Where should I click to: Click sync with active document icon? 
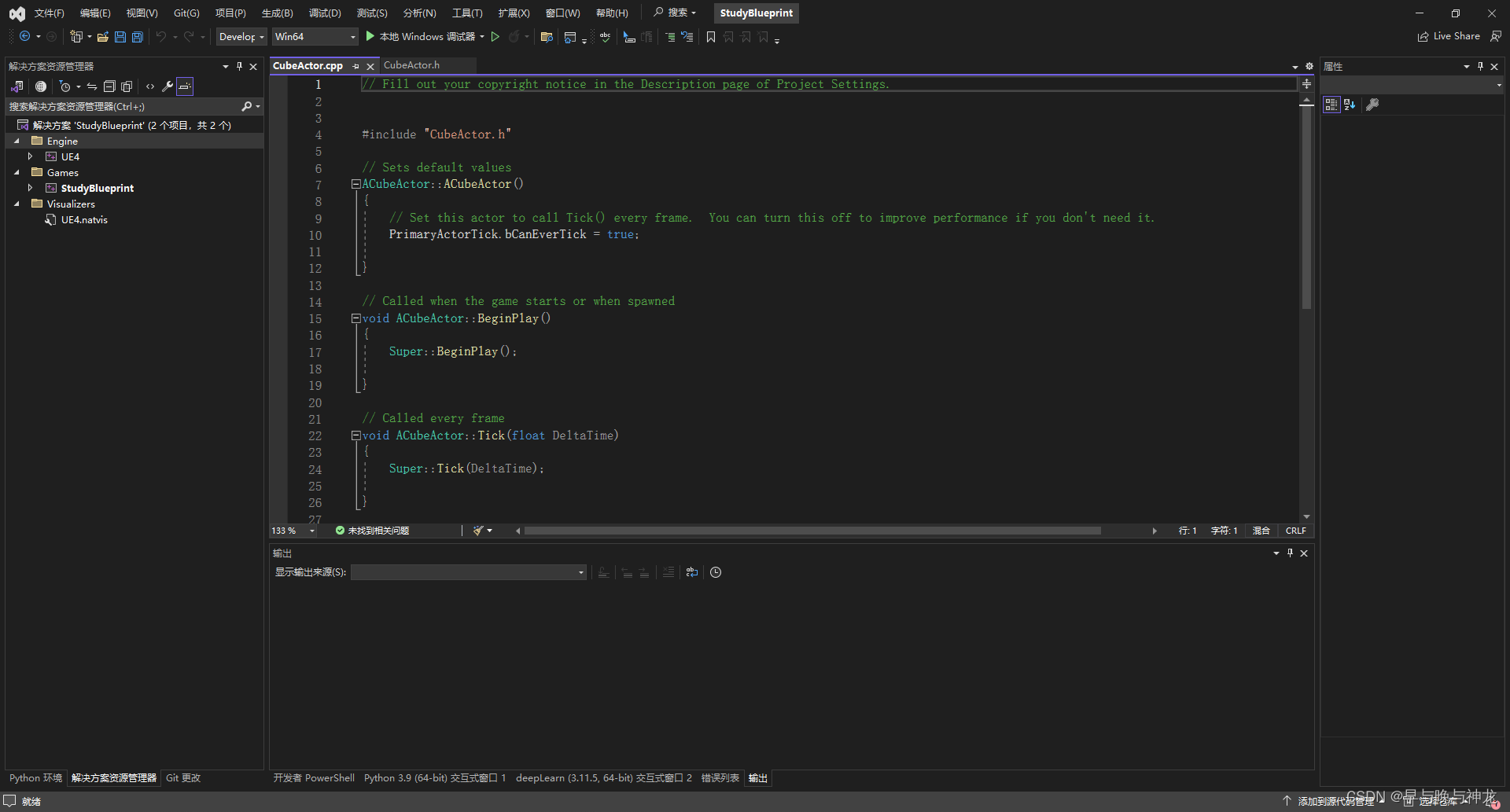tap(92, 86)
